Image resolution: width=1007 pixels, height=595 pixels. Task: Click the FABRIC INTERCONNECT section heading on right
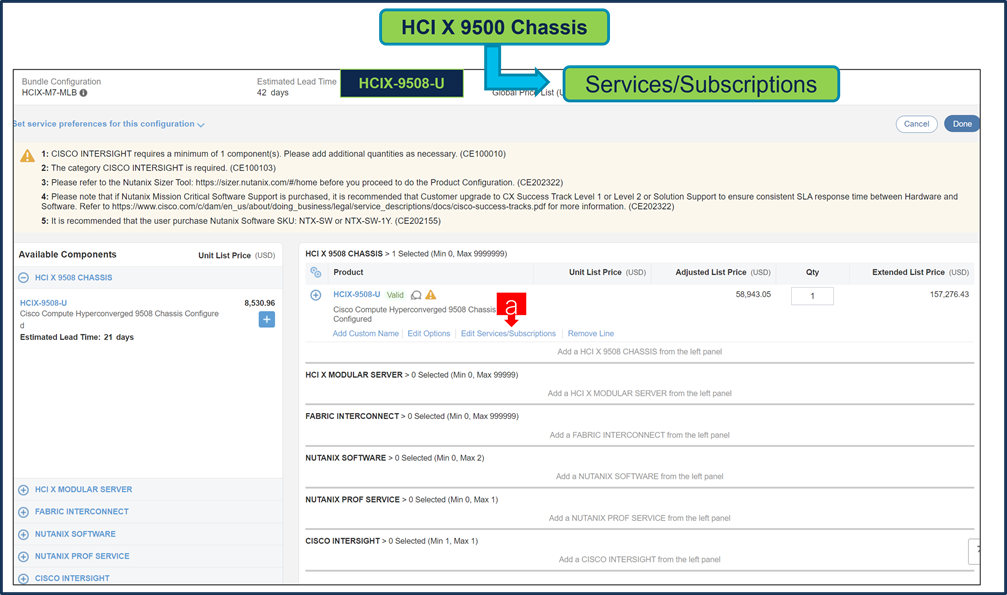pos(352,416)
